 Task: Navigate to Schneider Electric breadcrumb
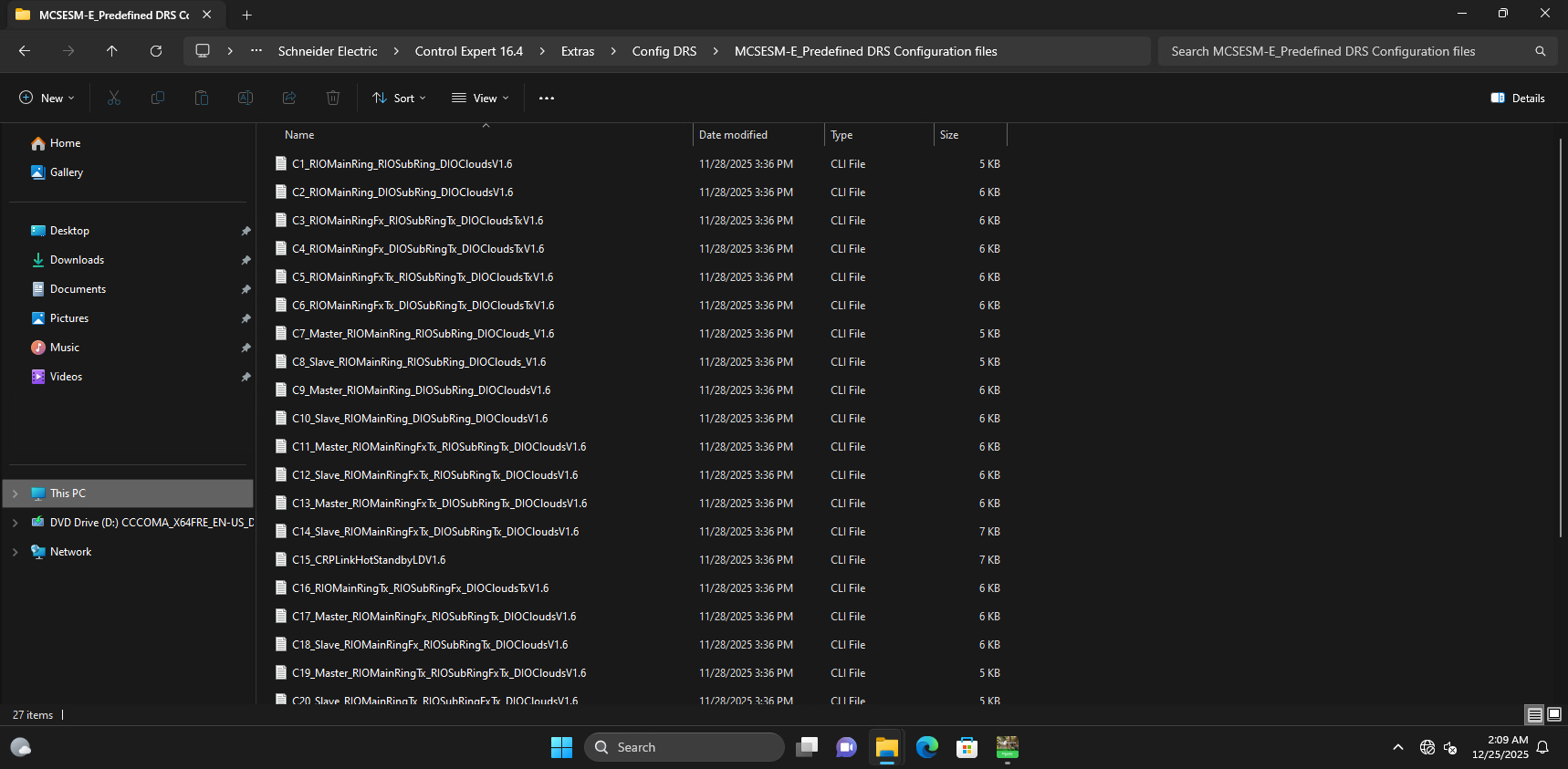(328, 51)
